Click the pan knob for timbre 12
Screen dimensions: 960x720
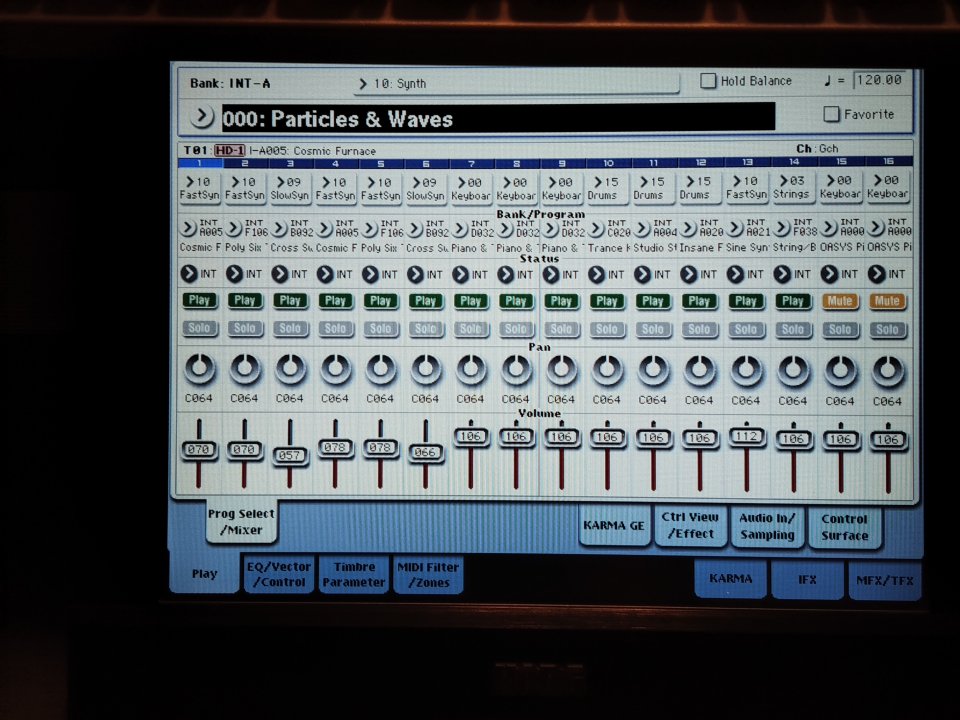click(x=699, y=371)
